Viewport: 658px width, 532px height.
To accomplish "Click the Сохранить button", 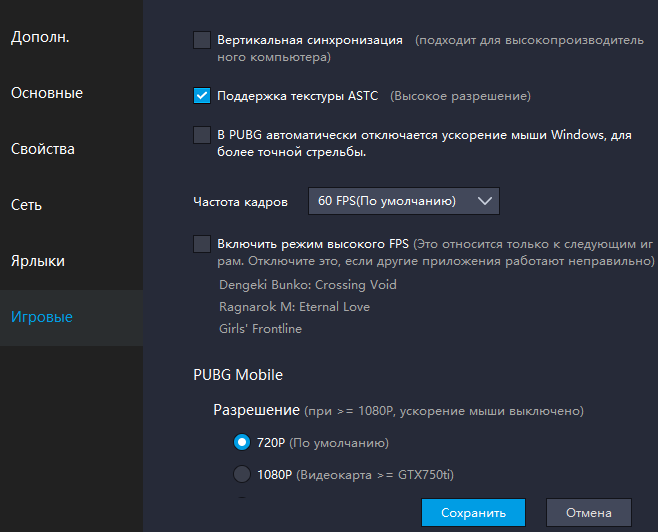I will pyautogui.click(x=473, y=512).
